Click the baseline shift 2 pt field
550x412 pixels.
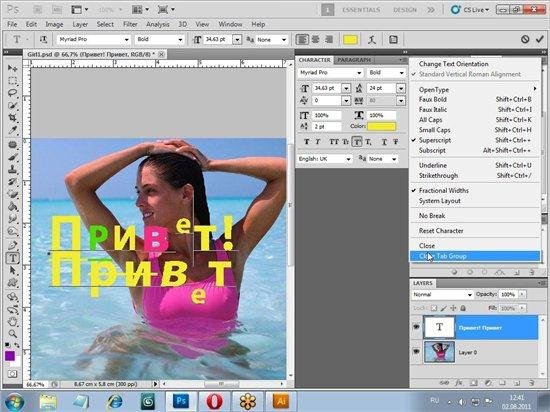point(327,127)
